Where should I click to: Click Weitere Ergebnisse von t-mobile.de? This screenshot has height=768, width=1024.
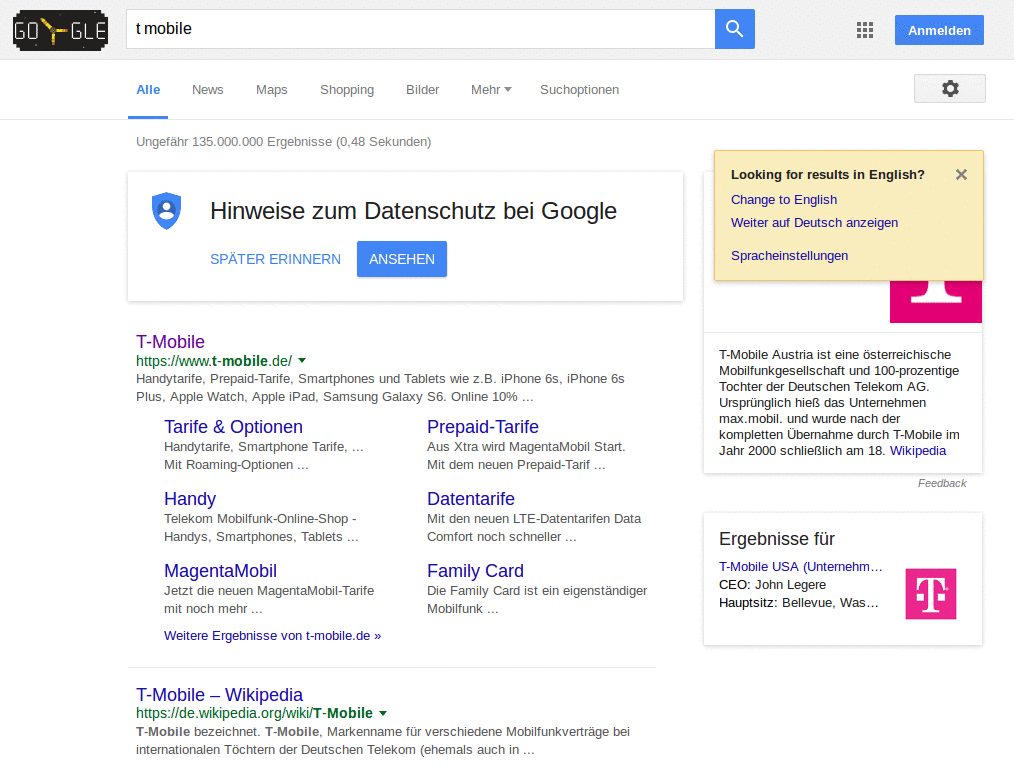tap(272, 635)
